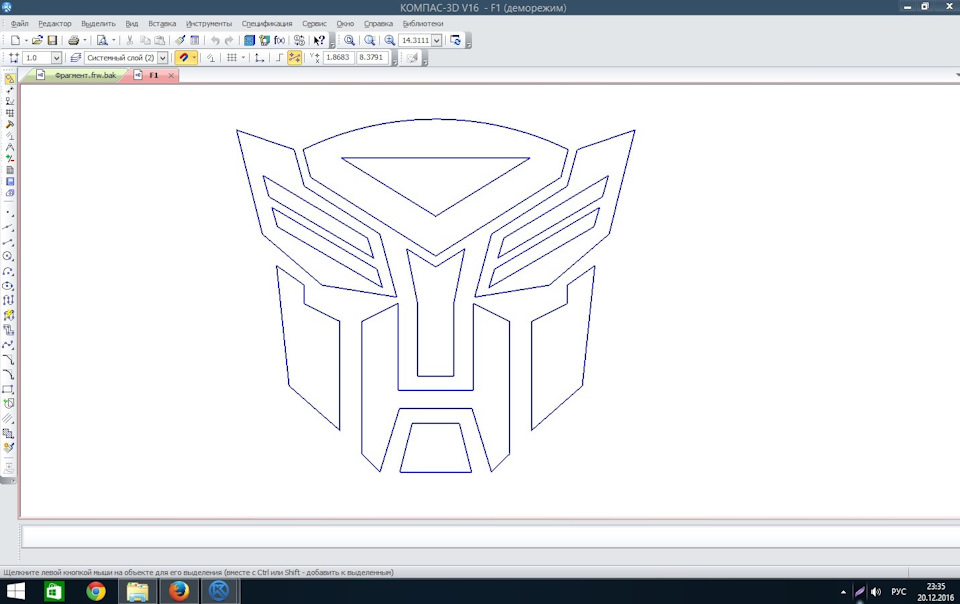Expand the New document dropdown arrow
The width and height of the screenshot is (960, 604).
(x=26, y=40)
